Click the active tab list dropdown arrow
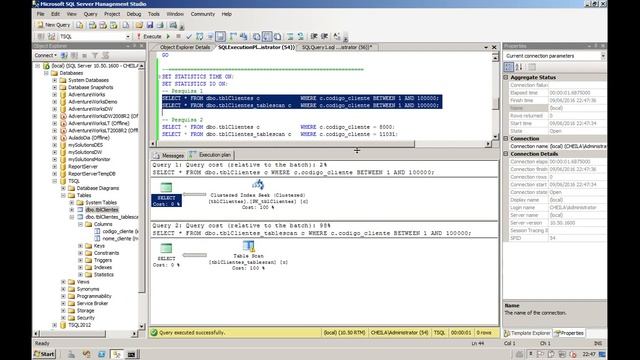Viewport: 640px width, 360px height. tap(486, 47)
